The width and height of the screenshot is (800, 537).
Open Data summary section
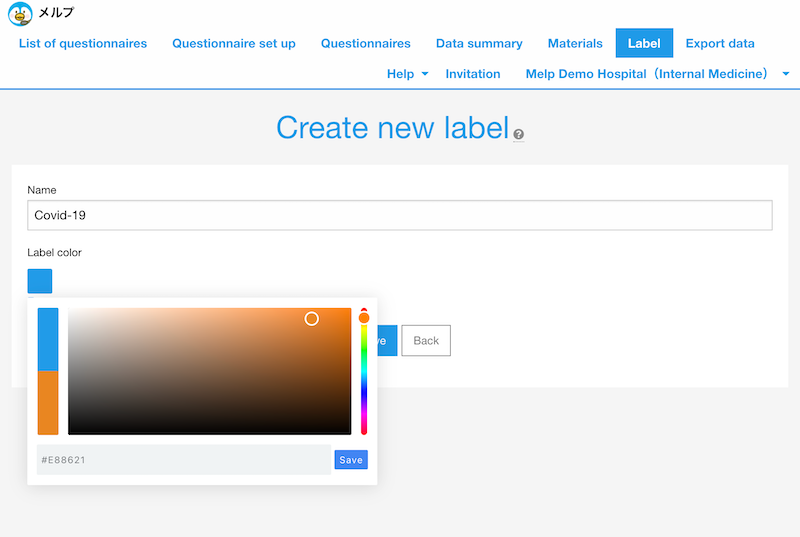point(479,43)
